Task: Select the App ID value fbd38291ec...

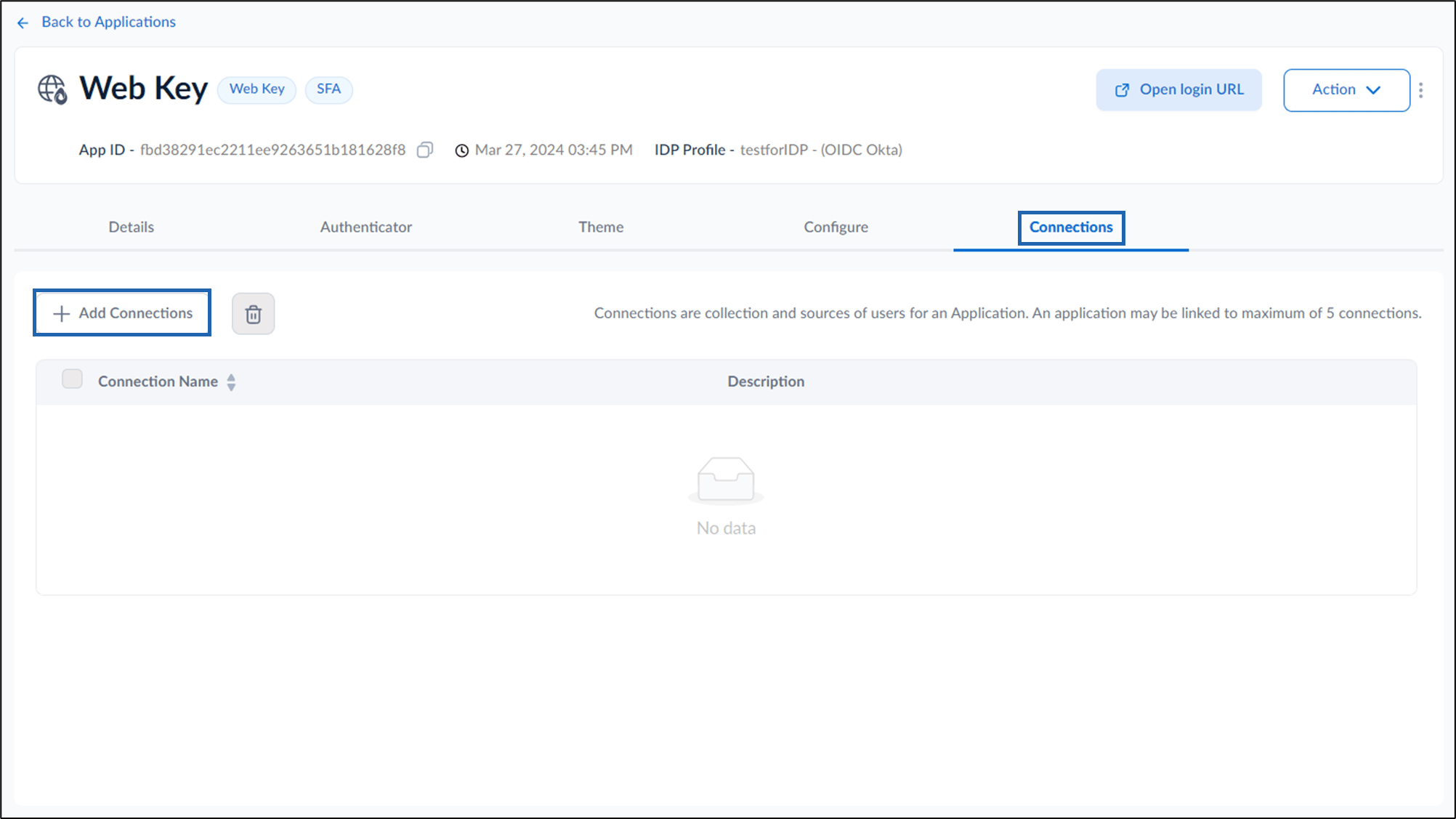Action: (273, 150)
